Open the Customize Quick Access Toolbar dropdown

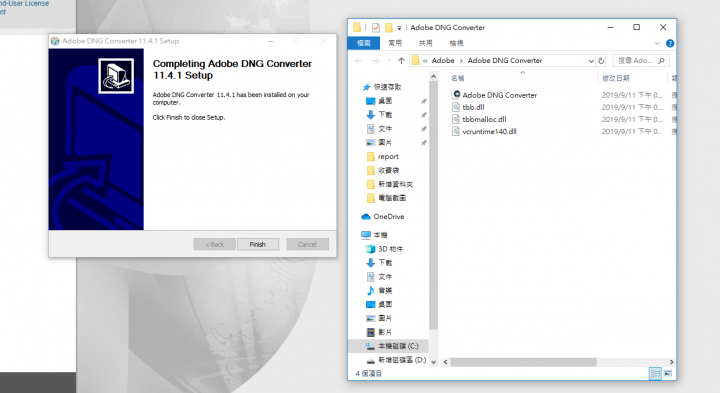(x=399, y=28)
